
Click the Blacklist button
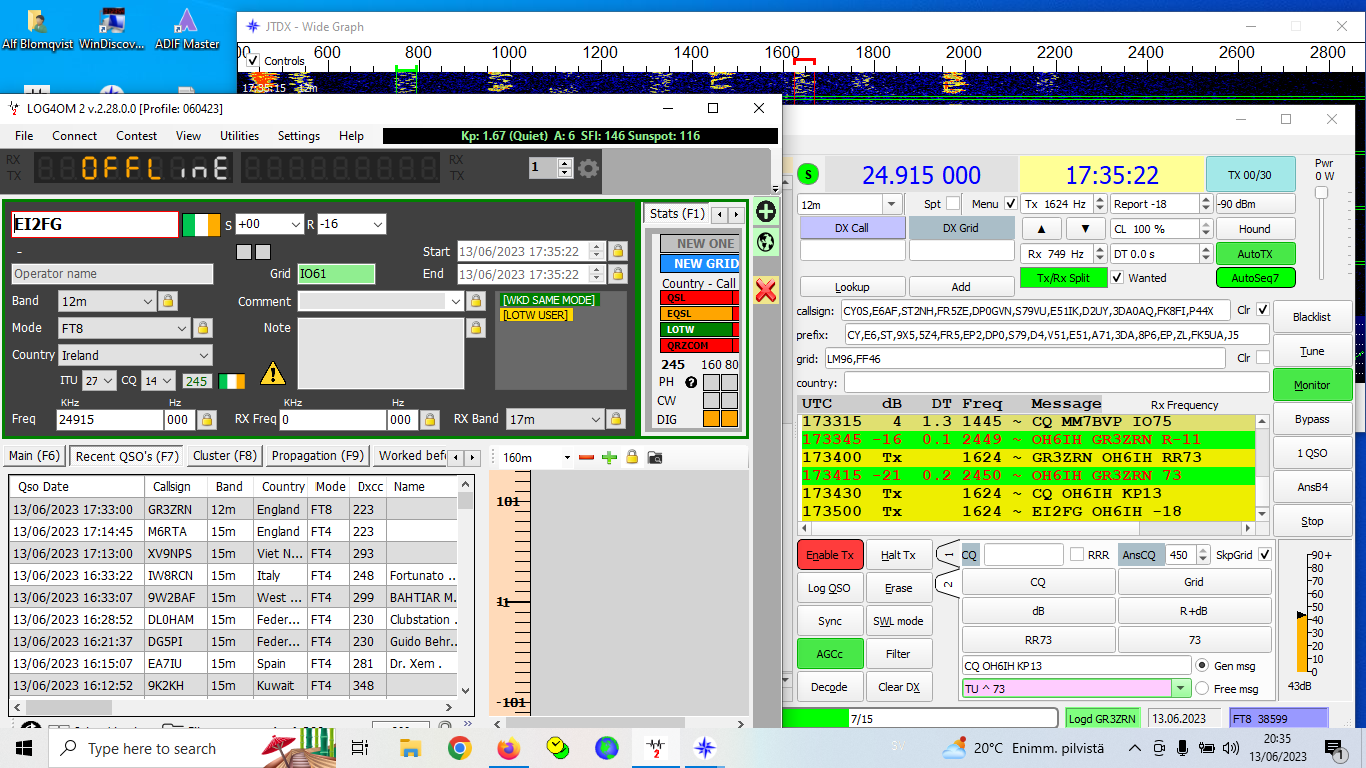(x=1312, y=317)
